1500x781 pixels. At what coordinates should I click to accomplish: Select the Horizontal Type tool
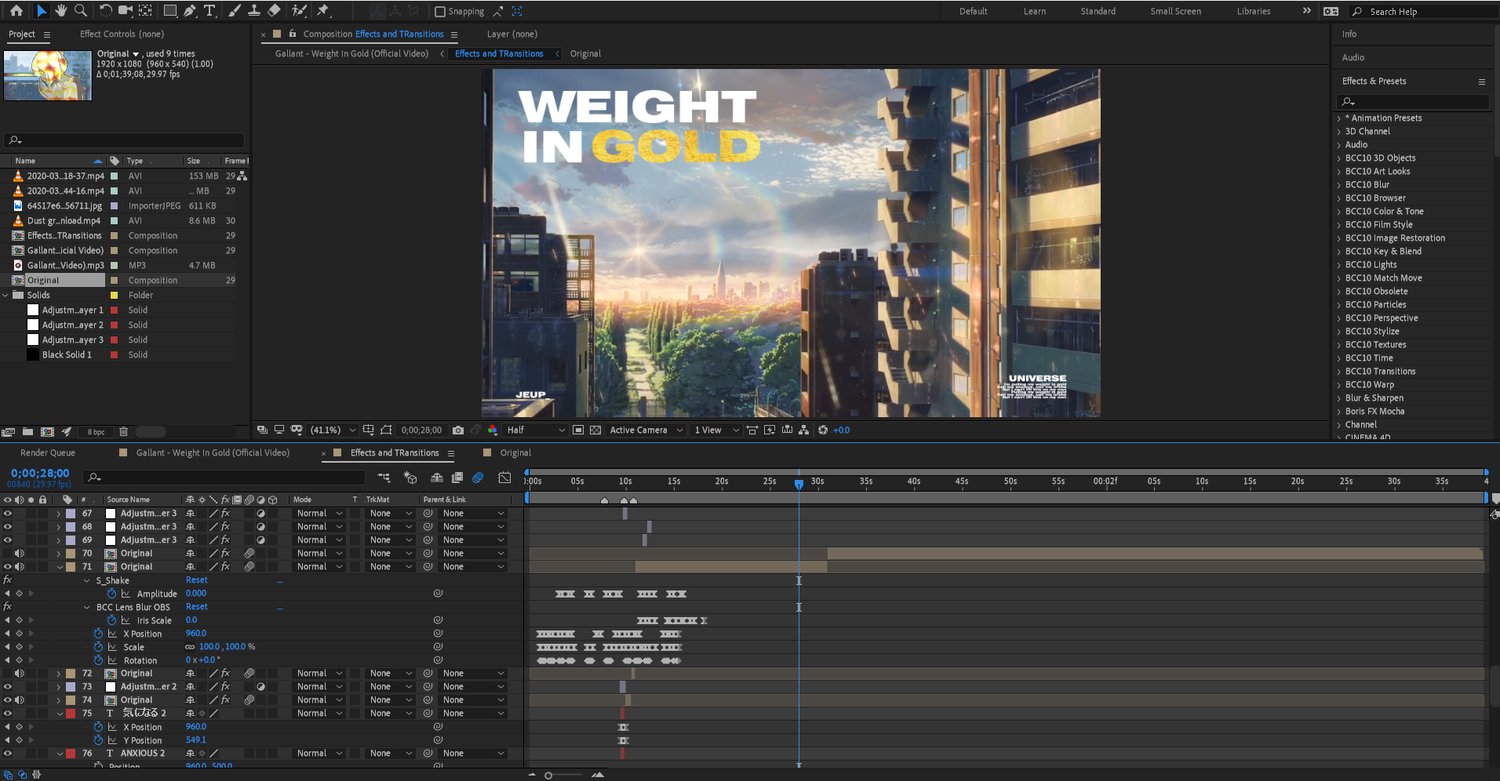[209, 11]
